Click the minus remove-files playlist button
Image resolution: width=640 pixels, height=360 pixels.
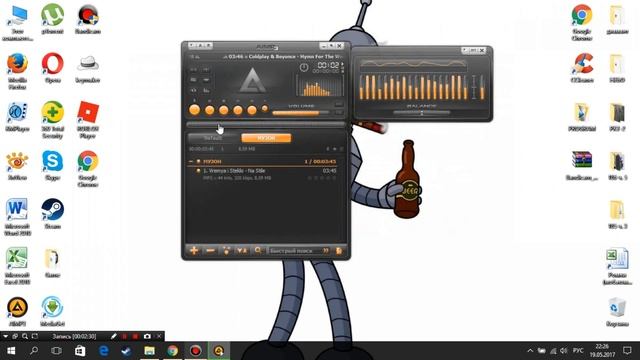coord(210,250)
